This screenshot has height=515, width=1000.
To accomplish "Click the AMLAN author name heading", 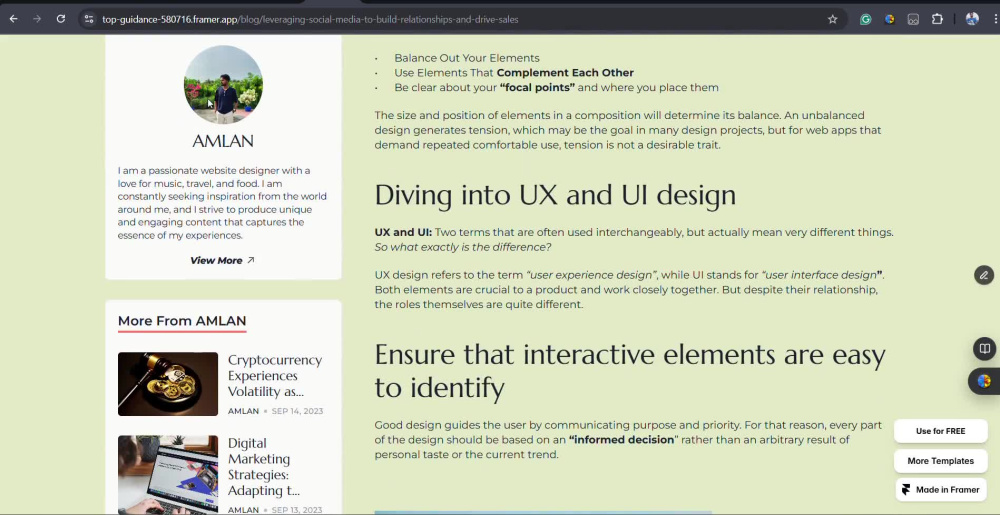I will tap(223, 141).
